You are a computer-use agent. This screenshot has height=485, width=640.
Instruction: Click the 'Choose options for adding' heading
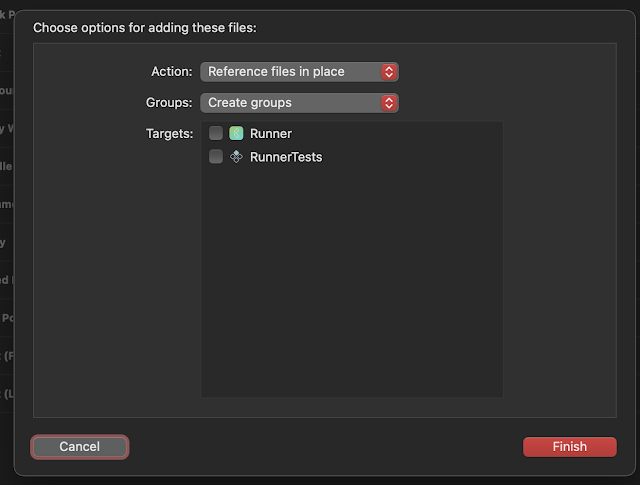145,27
